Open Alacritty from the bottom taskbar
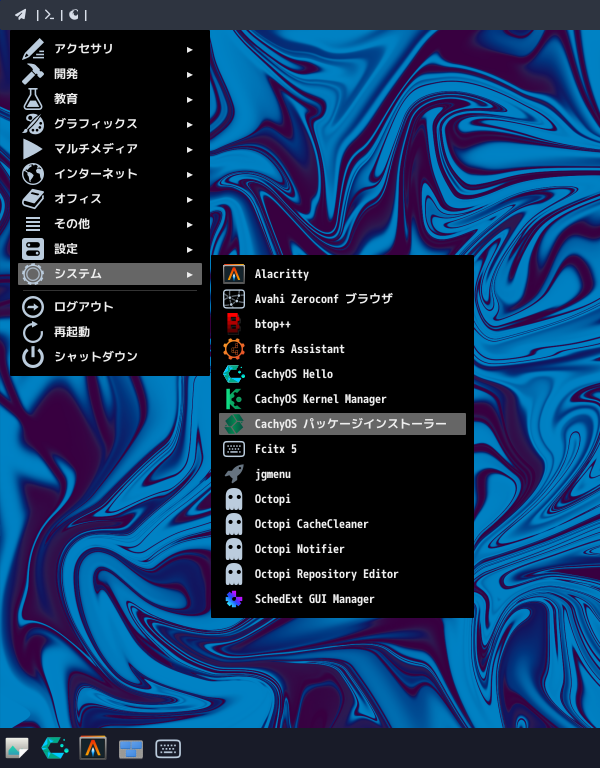 click(x=93, y=748)
